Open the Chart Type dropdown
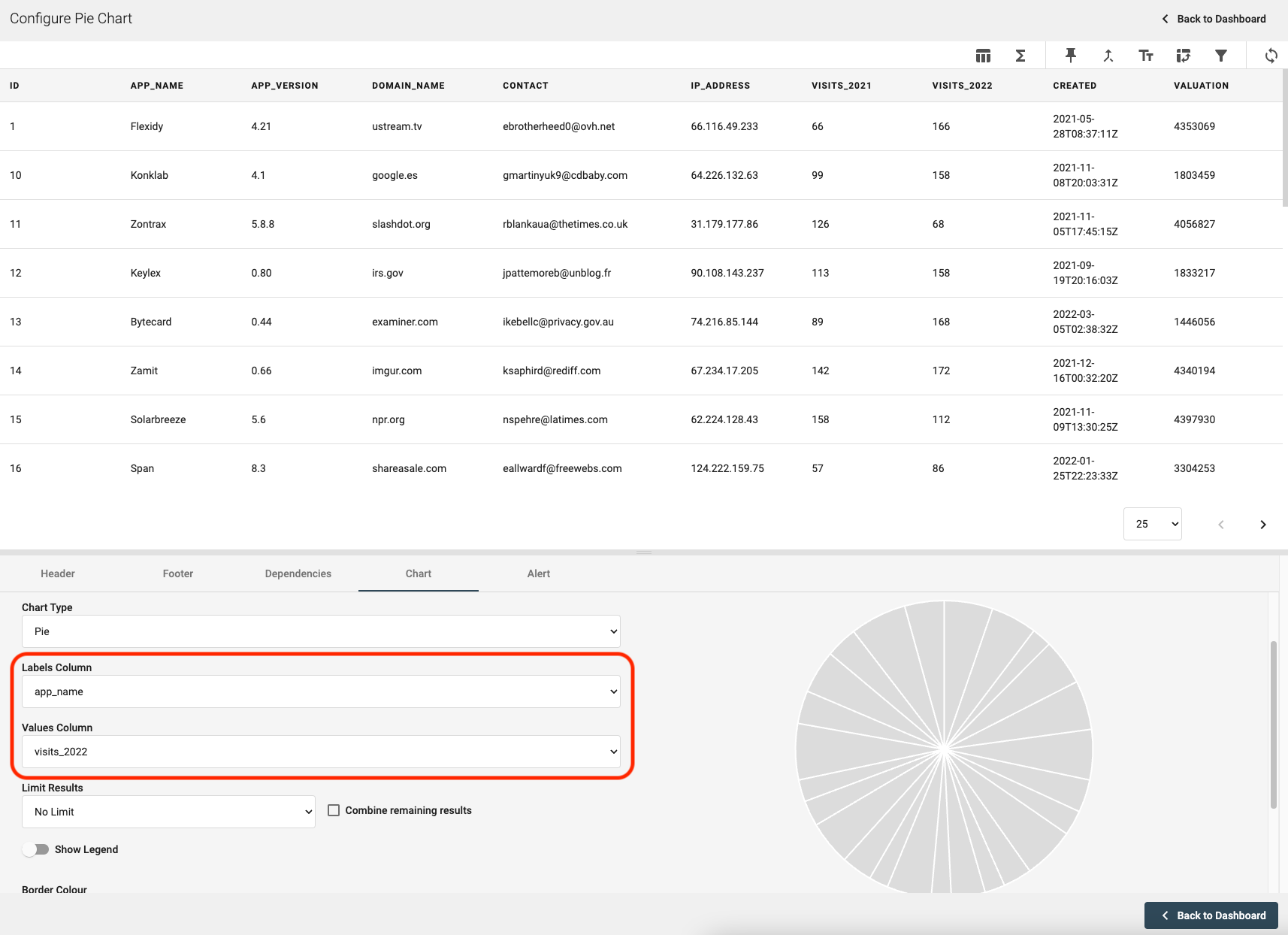1288x935 pixels. coord(321,631)
